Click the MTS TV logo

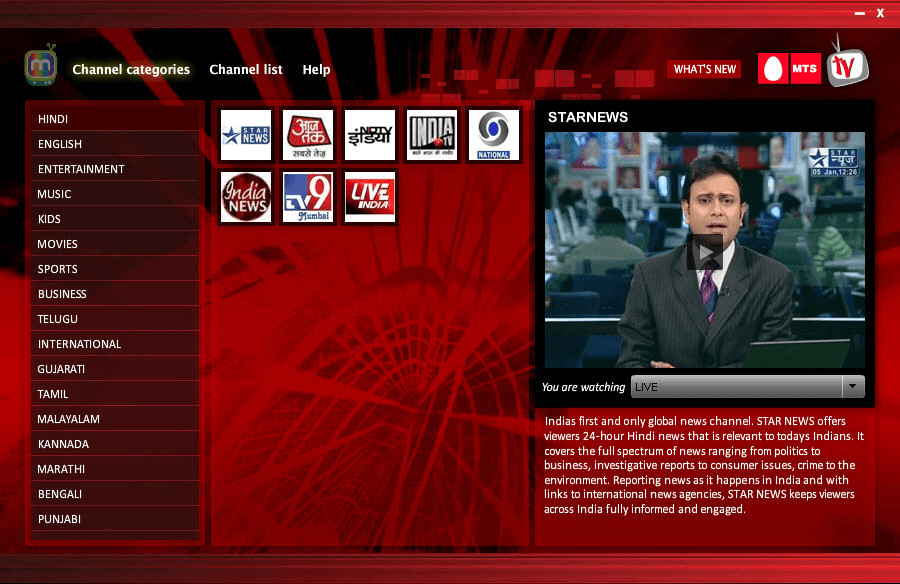pyautogui.click(x=813, y=67)
